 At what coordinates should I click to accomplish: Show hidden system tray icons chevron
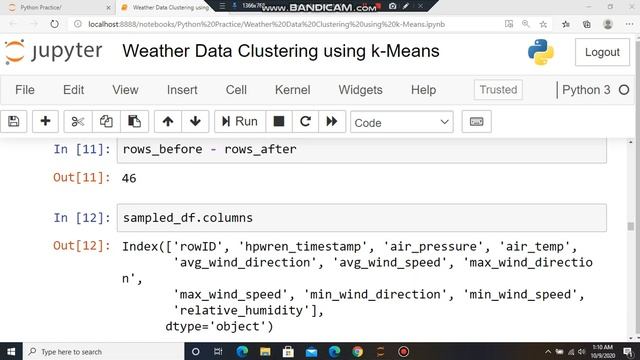click(548, 351)
